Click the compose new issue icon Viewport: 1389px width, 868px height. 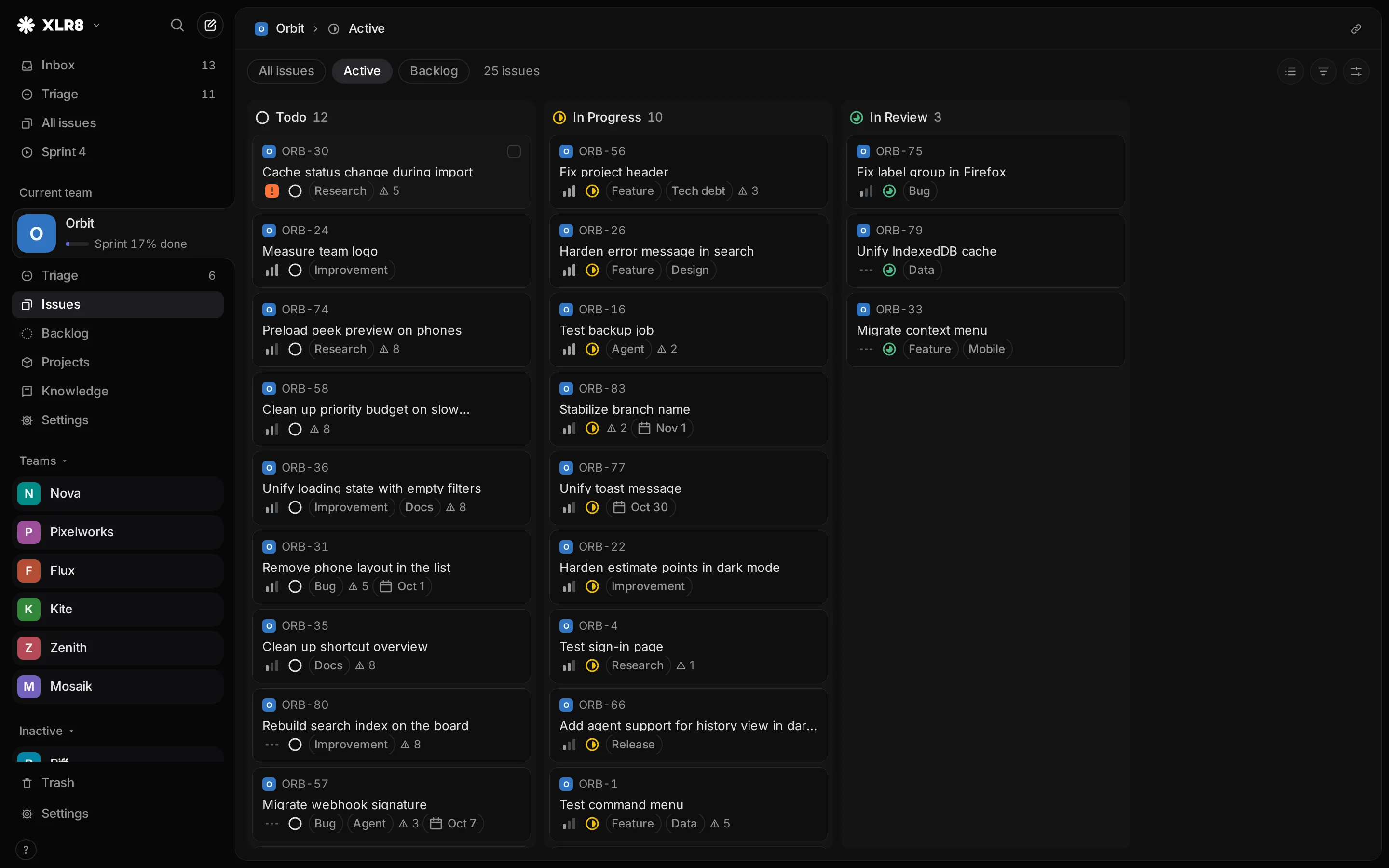[210, 25]
